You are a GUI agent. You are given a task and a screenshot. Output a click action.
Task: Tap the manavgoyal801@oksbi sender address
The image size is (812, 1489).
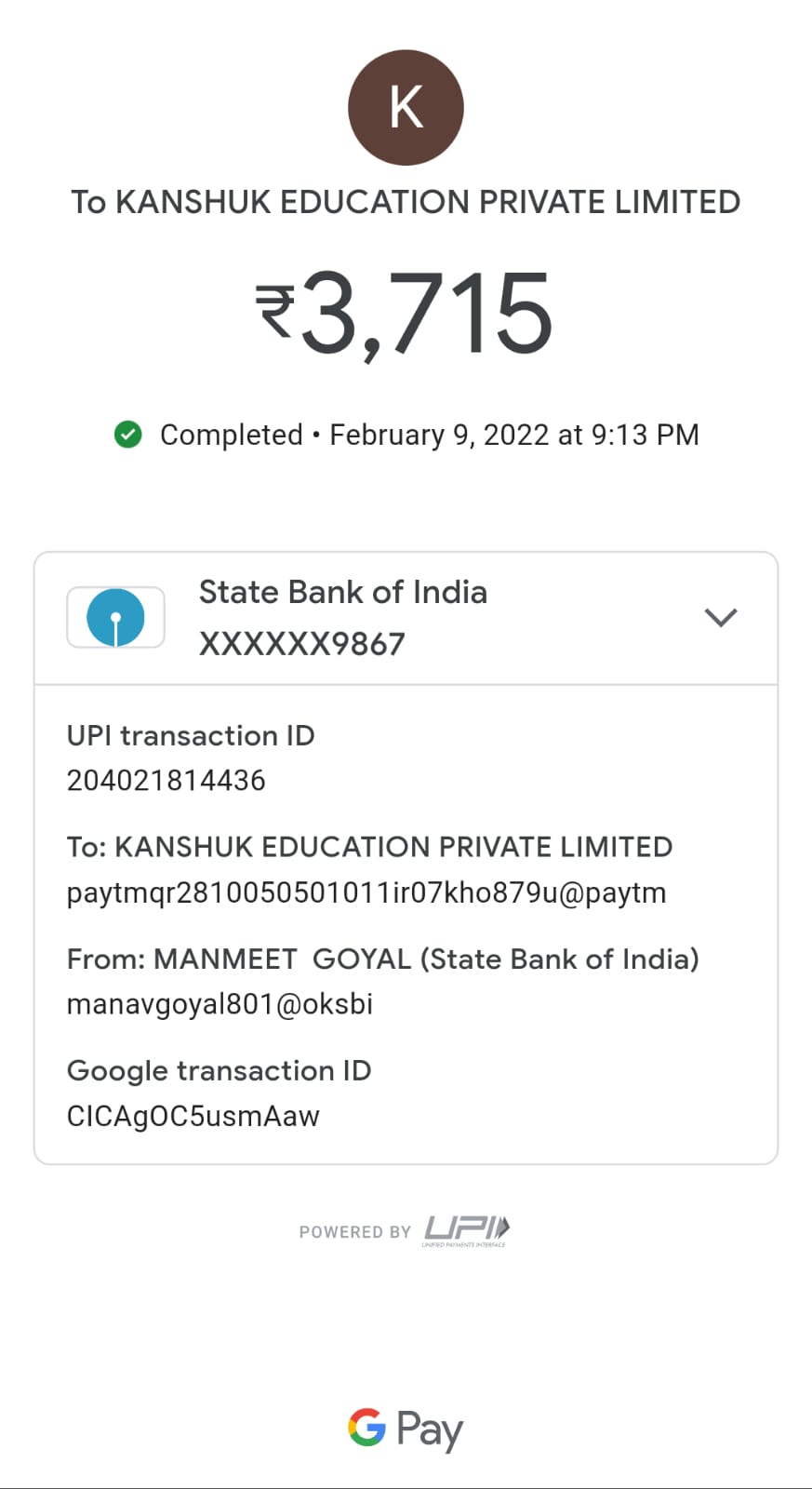coord(220,1004)
